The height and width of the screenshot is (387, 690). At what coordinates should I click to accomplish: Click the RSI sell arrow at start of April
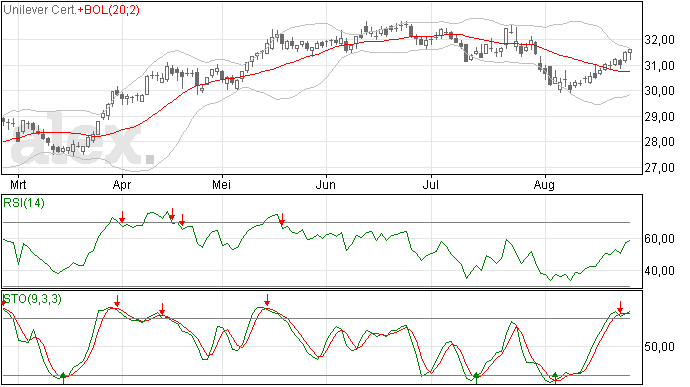coord(122,217)
